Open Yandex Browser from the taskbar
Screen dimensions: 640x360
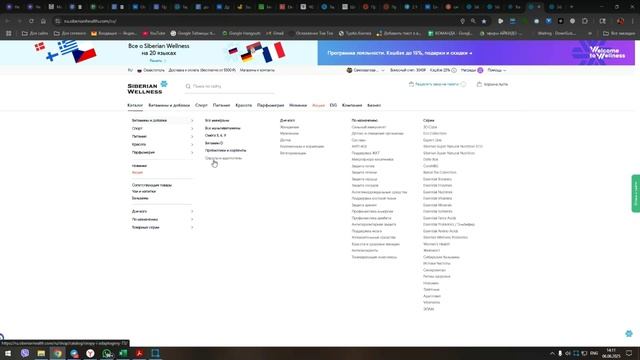[90, 353]
